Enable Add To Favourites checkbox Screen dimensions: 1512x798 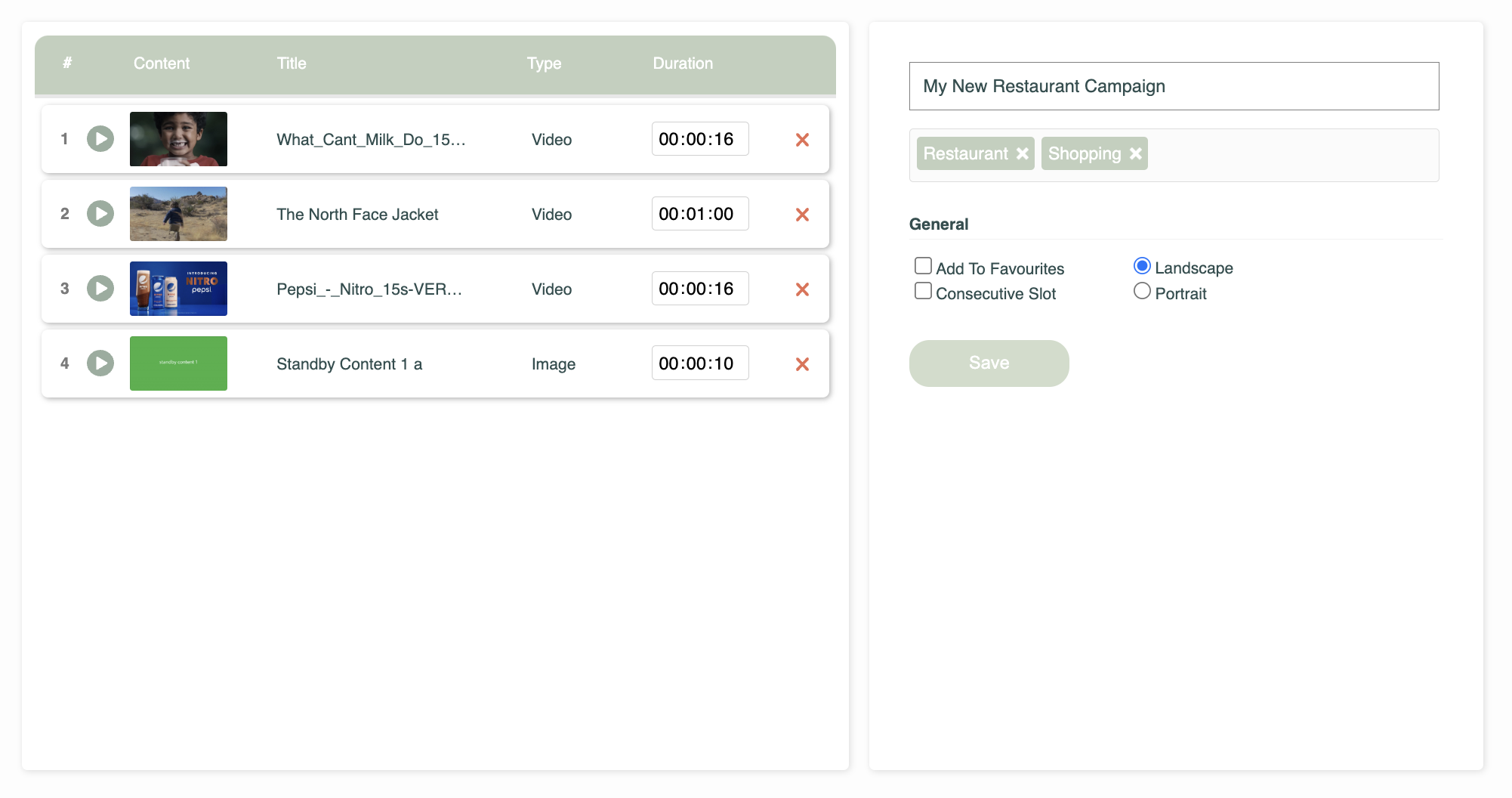923,266
